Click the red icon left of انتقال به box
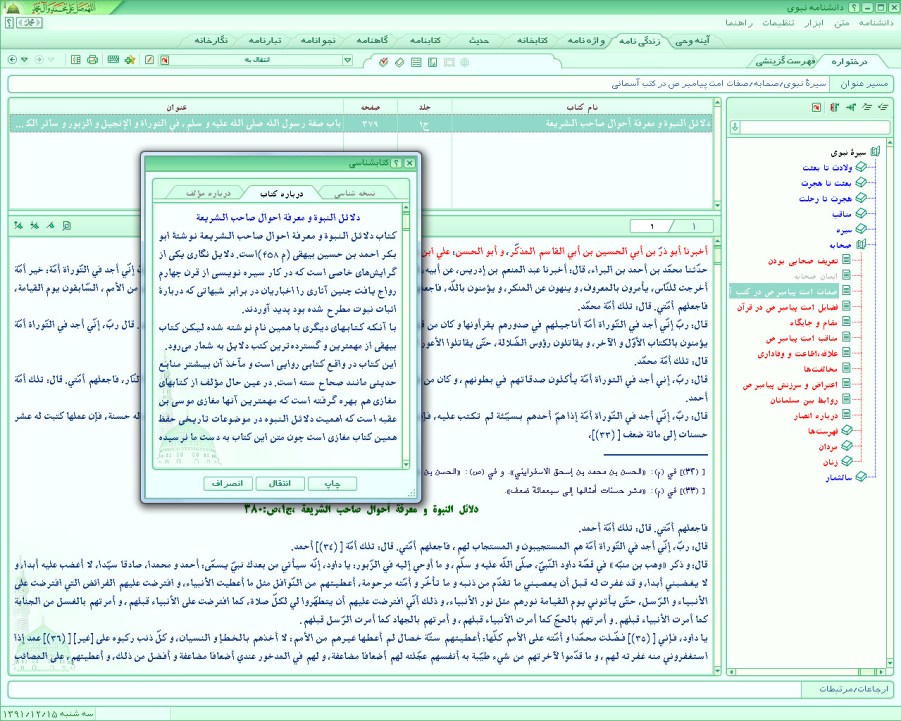Image resolution: width=901 pixels, height=721 pixels. point(164,60)
